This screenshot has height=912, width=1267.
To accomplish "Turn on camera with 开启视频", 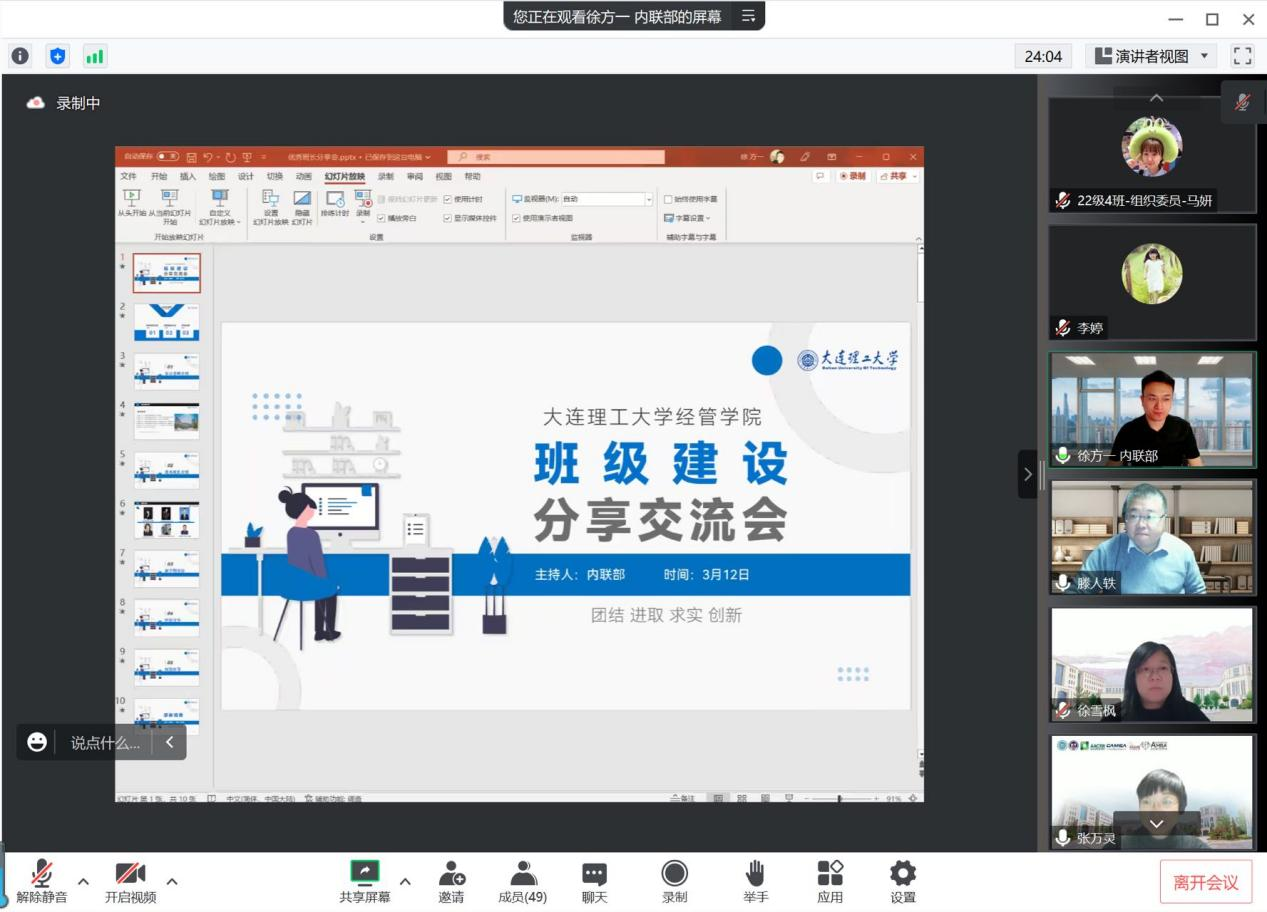I will 130,881.
